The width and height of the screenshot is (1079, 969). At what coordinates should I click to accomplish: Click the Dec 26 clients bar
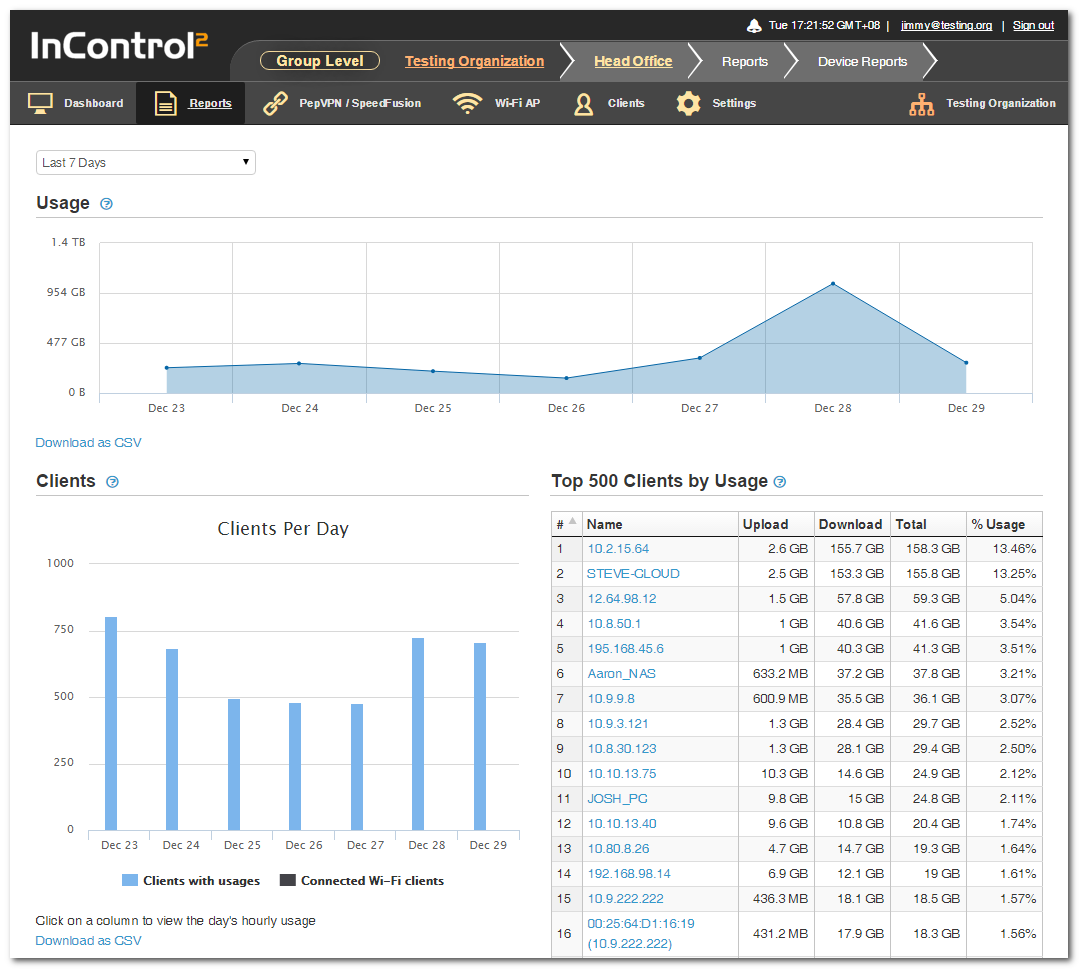(x=295, y=767)
